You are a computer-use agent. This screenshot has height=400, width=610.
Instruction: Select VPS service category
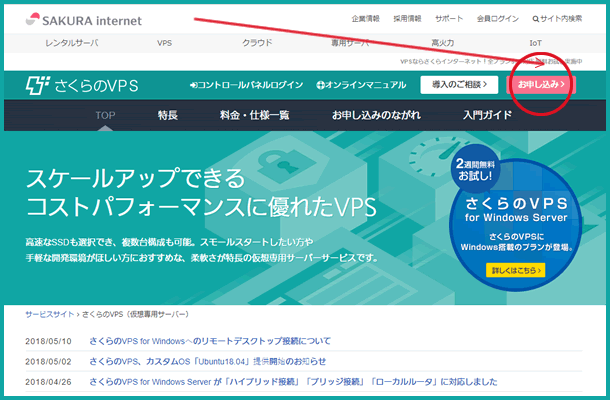(165, 43)
